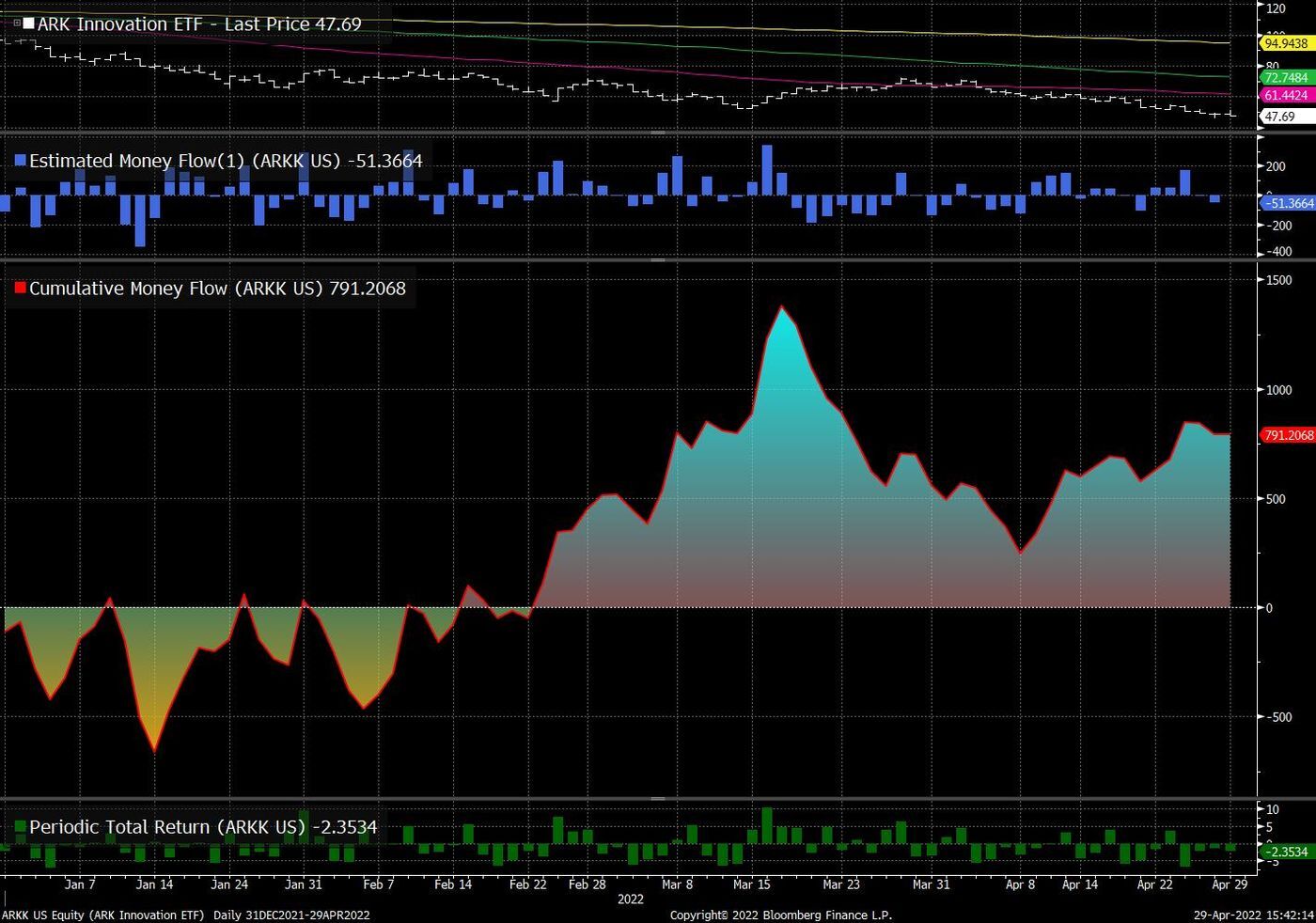
Task: Click the Bloomberg Finance L.P. copyright text
Action: point(781,915)
